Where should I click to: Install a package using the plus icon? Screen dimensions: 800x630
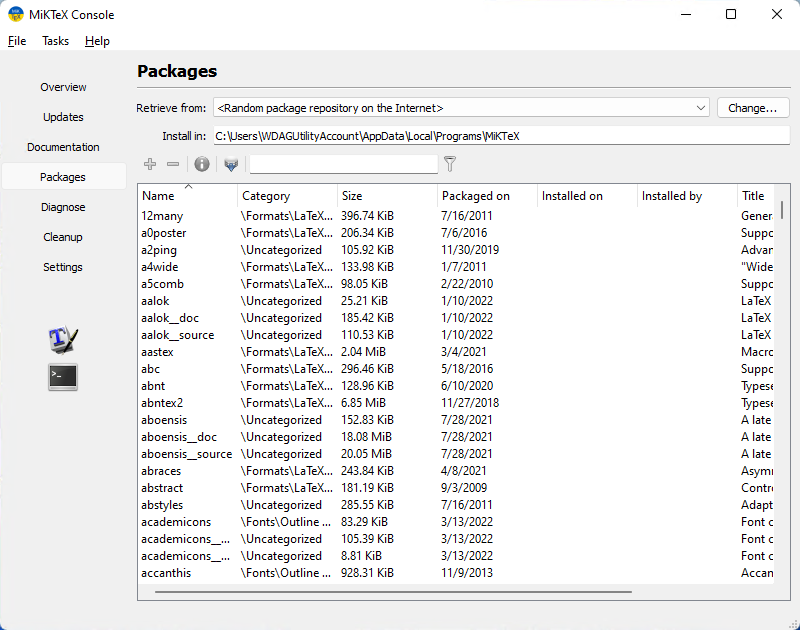[x=149, y=164]
